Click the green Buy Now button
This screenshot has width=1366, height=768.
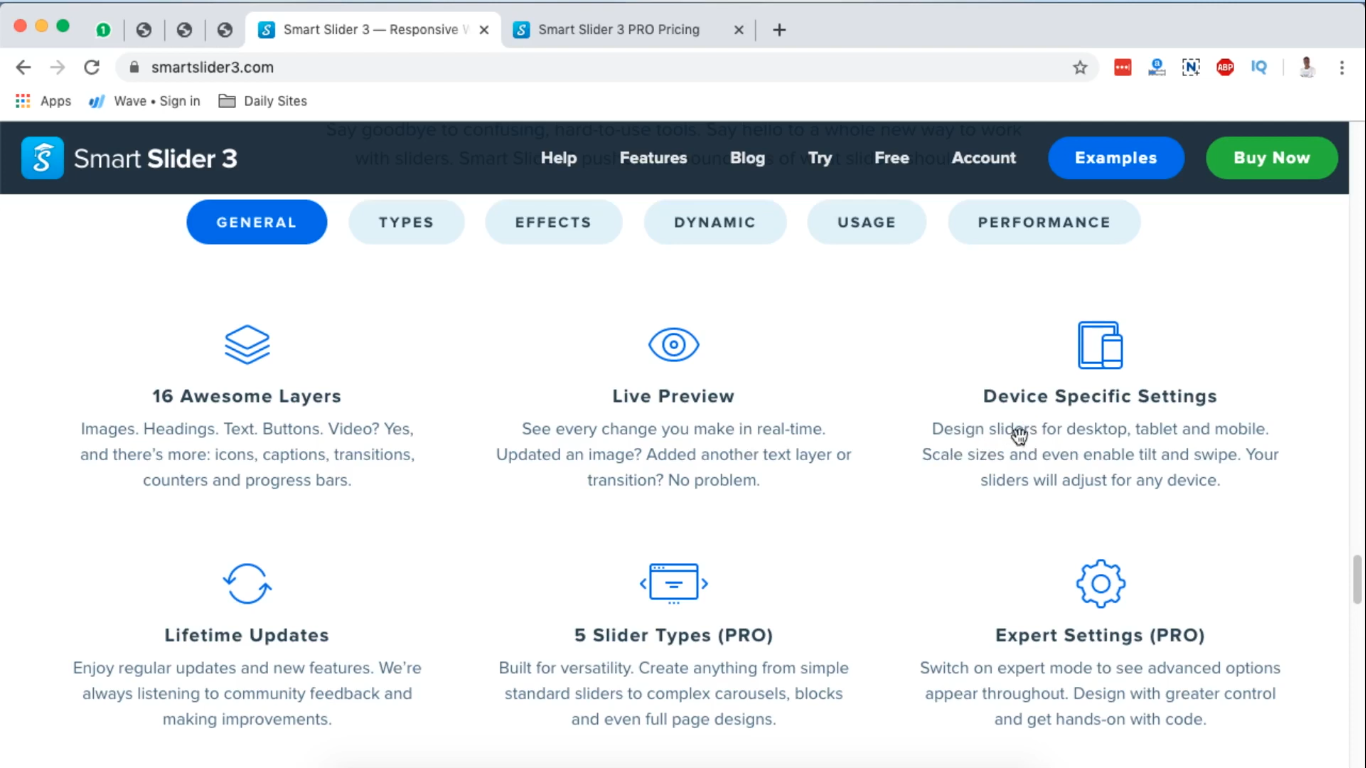(1272, 158)
